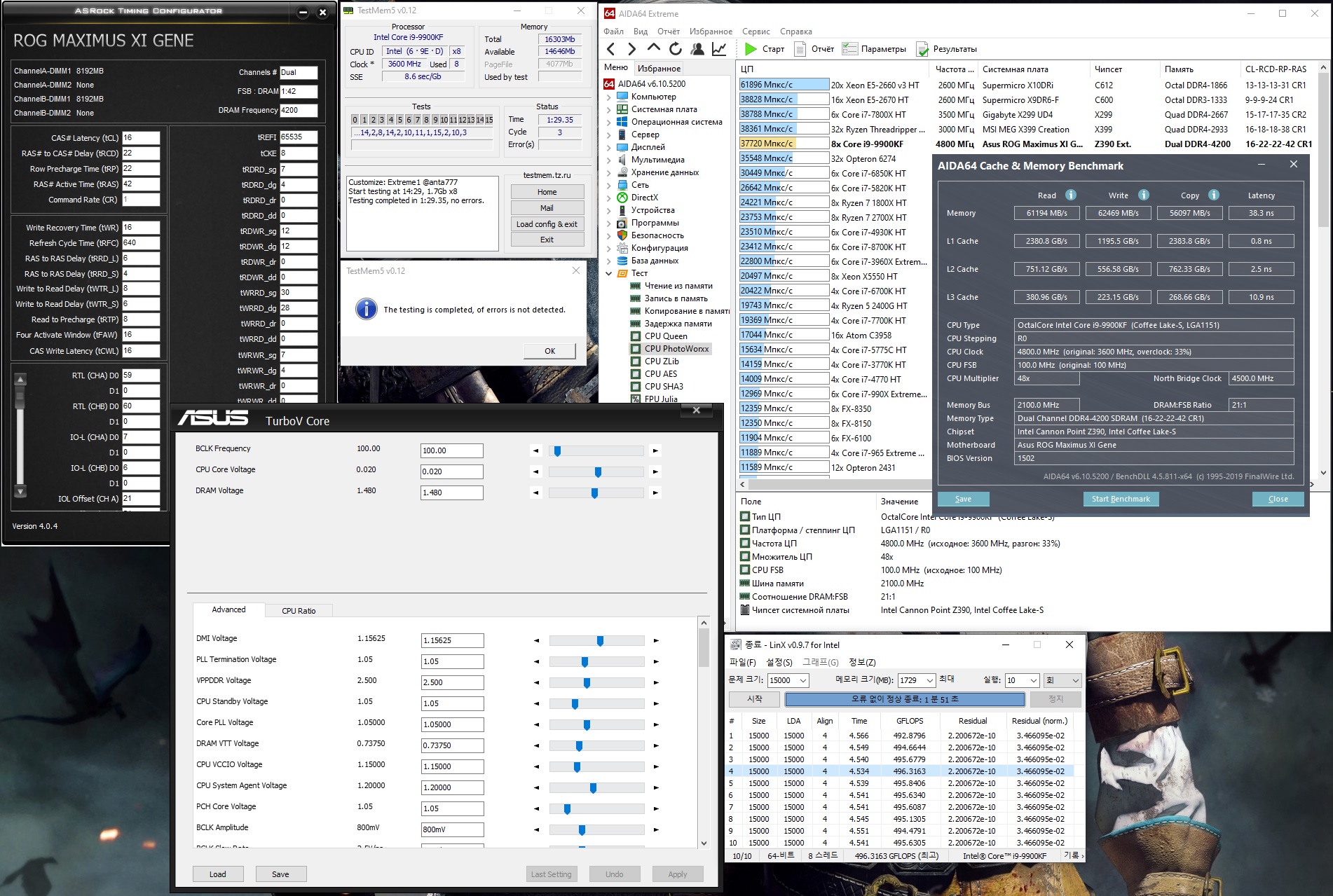The width and height of the screenshot is (1333, 896).
Task: Open LinX problem size 15000 dropdown
Action: pyautogui.click(x=803, y=680)
